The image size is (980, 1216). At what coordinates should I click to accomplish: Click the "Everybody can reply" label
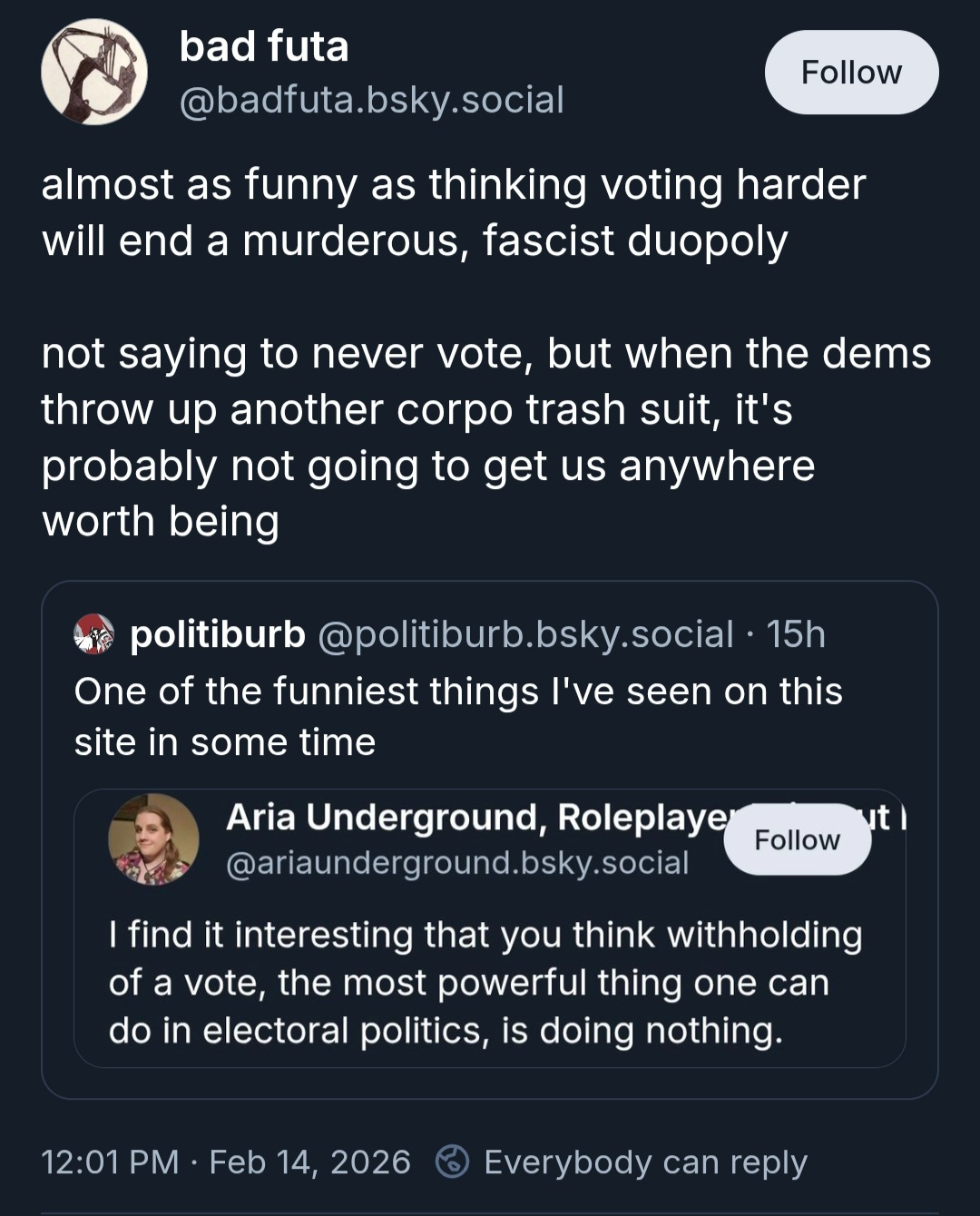pyautogui.click(x=645, y=1162)
